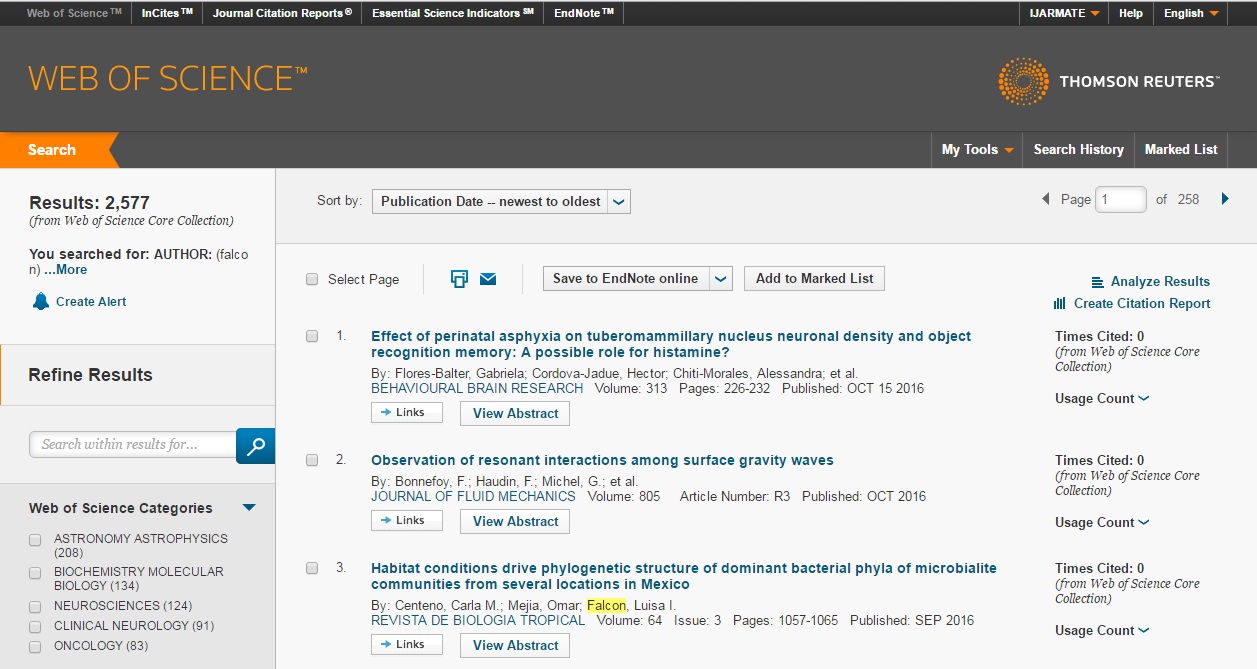Screen dimensions: 1257x669
Task: View Abstract for the surface gravity waves article
Action: point(515,521)
